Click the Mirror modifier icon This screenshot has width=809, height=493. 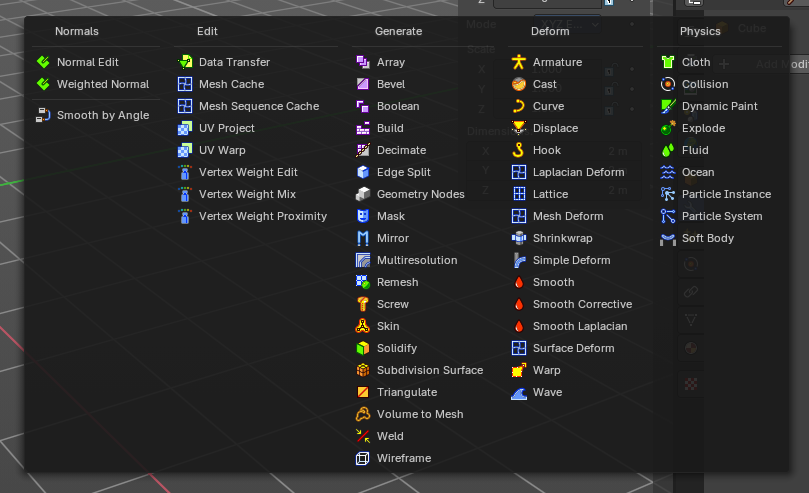click(363, 238)
